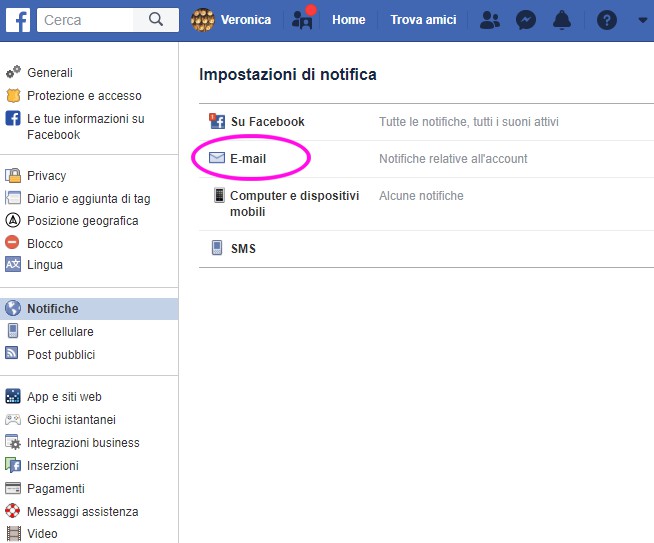This screenshot has width=654, height=543.
Task: Open Lingua settings
Action: coord(45,265)
